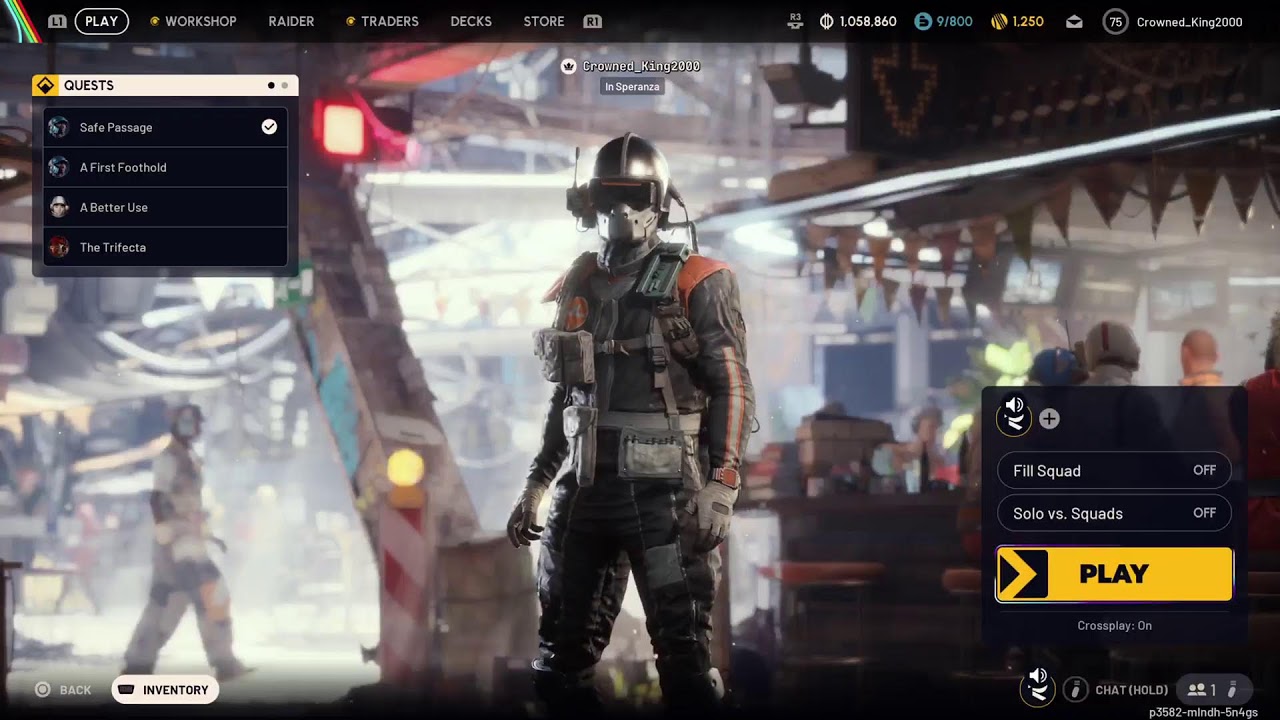Select the Play tab in the top bar
The width and height of the screenshot is (1280, 720).
click(x=101, y=21)
